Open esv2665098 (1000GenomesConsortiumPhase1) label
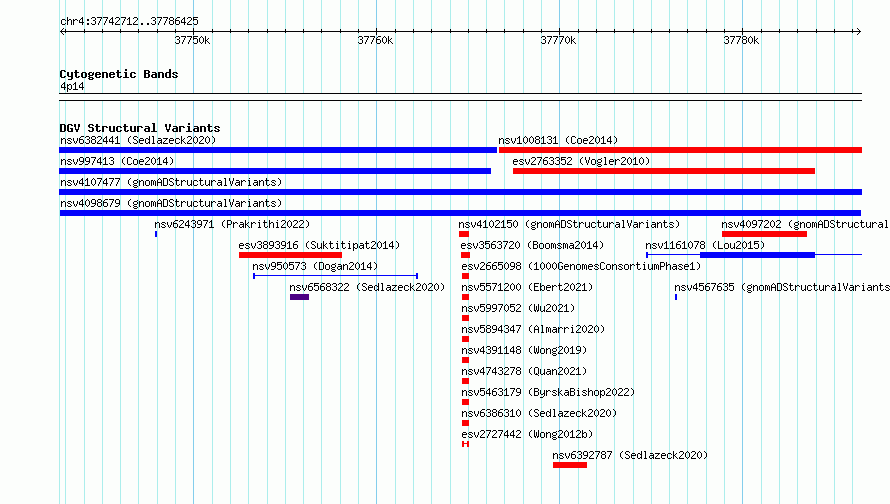The width and height of the screenshot is (890, 504). tap(581, 266)
